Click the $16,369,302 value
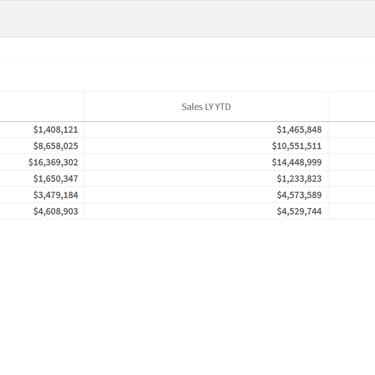The height and width of the screenshot is (375, 375). [53, 162]
